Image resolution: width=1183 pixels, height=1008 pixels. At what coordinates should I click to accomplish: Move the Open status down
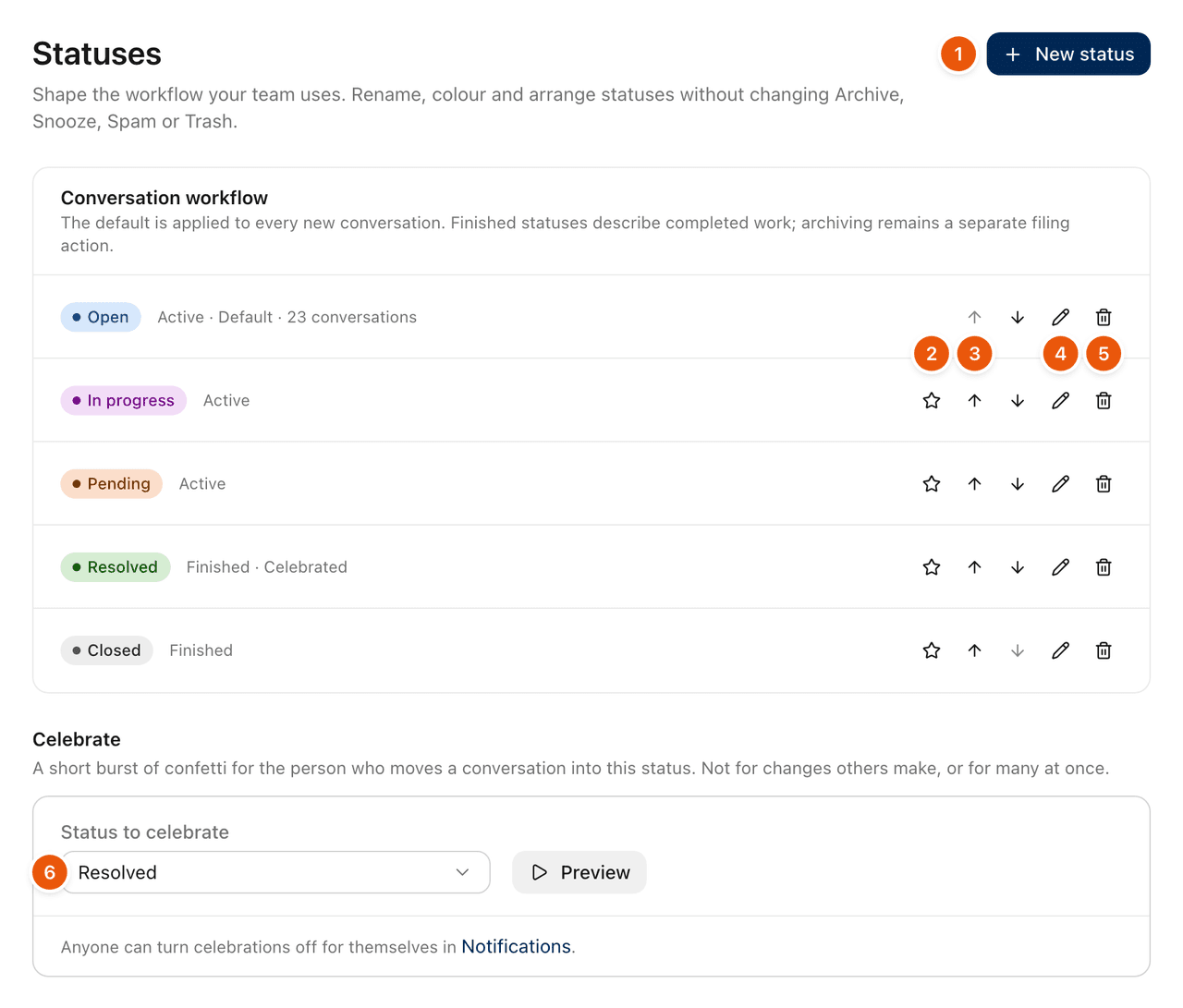click(x=1018, y=317)
